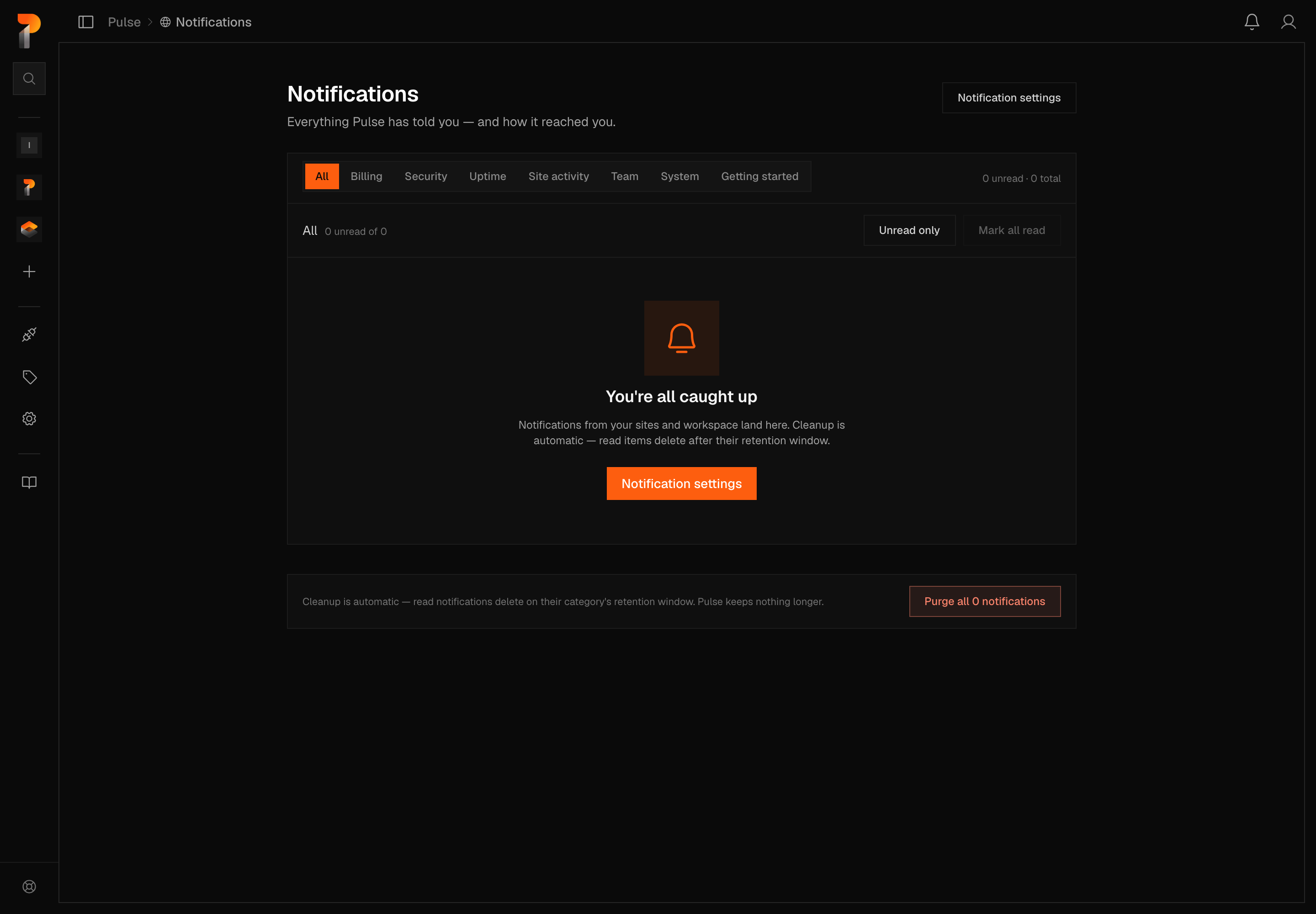
Task: Switch to the Team tab
Action: pos(625,176)
